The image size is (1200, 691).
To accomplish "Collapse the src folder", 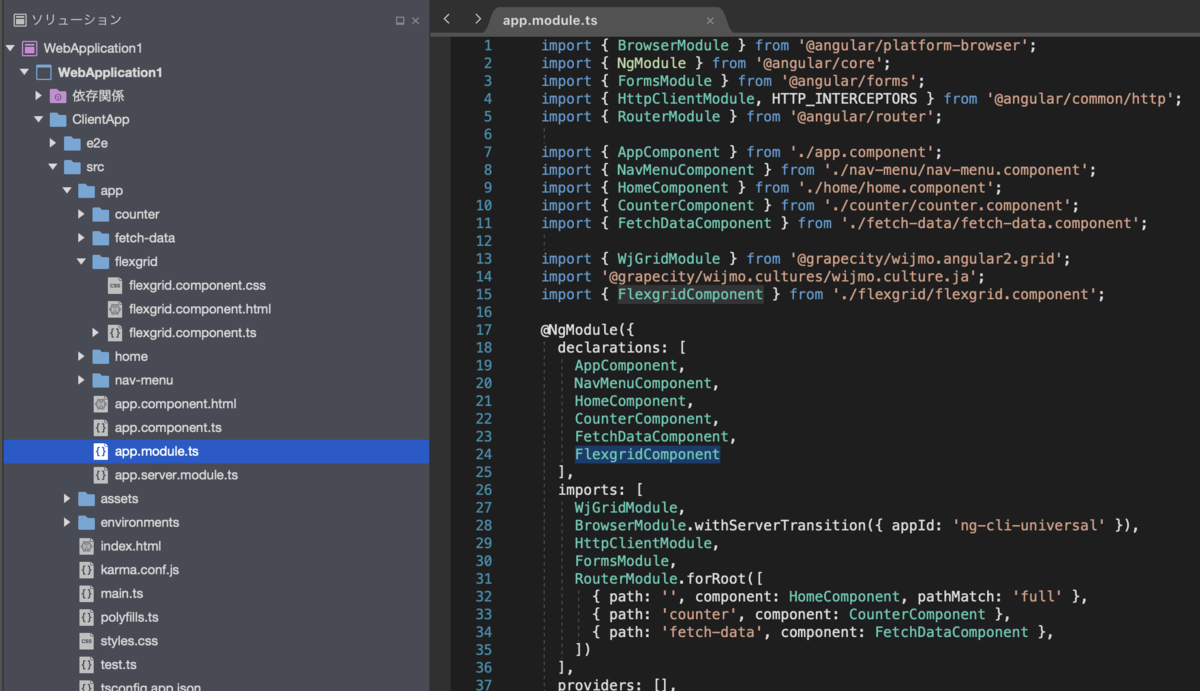I will pyautogui.click(x=52, y=167).
